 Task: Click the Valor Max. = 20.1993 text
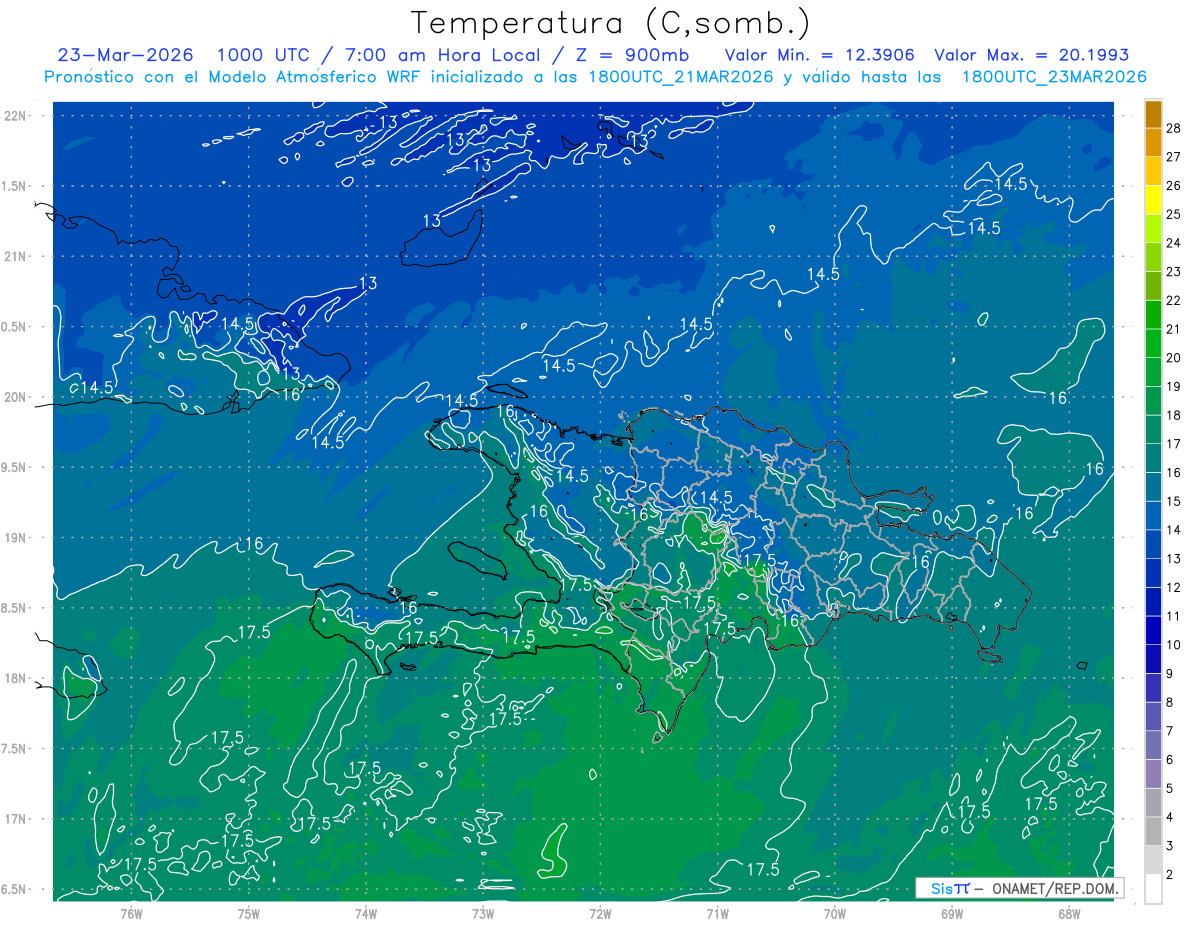point(1031,55)
